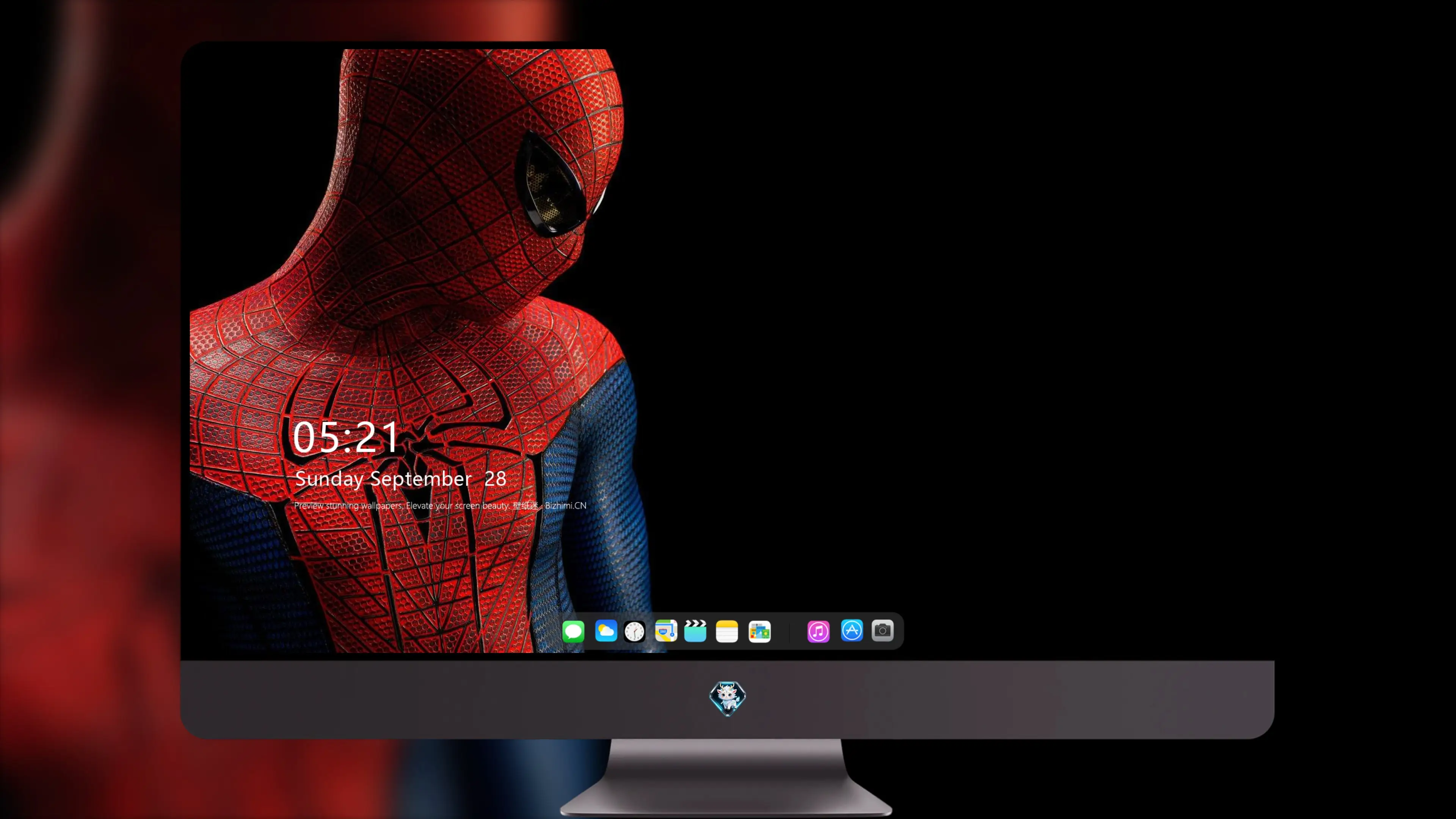Open the green Messages app in dock
The width and height of the screenshot is (1456, 819).
[x=573, y=631]
